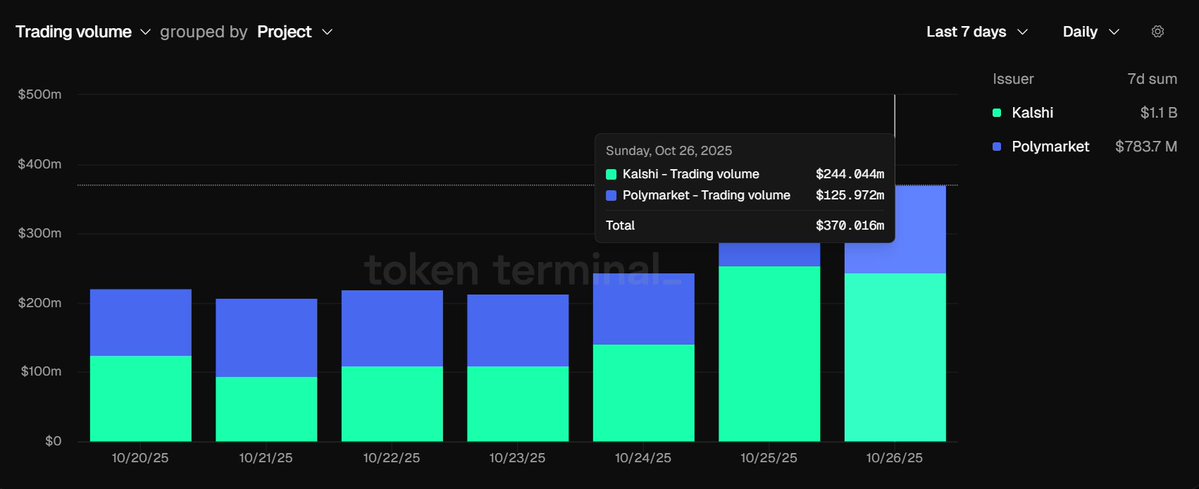
Task: Click the Kalshi bar for 10/22/25
Action: (392, 403)
